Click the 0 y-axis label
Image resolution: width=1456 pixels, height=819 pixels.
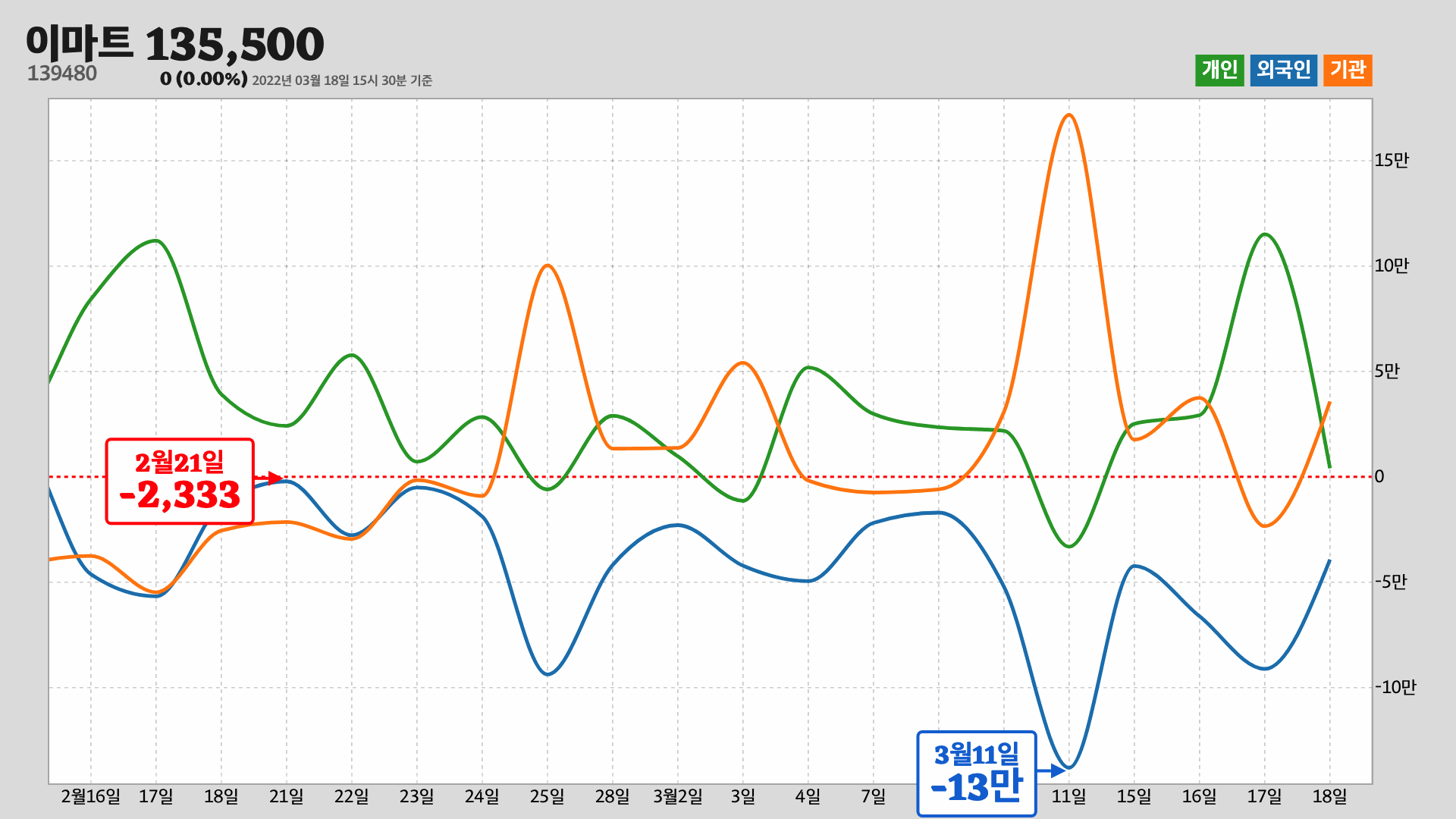[1379, 476]
